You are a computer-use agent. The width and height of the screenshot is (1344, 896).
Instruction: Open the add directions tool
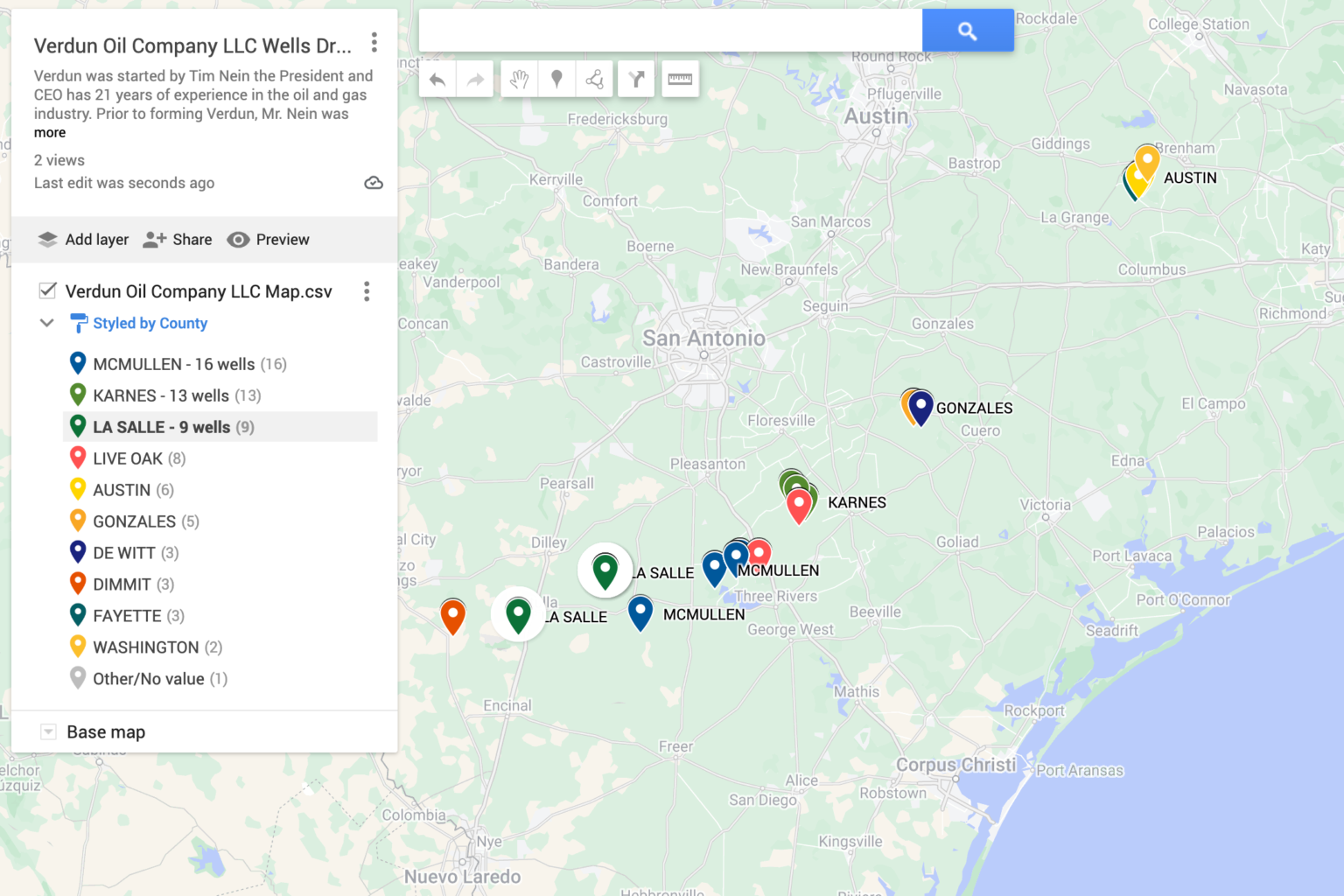(x=636, y=80)
